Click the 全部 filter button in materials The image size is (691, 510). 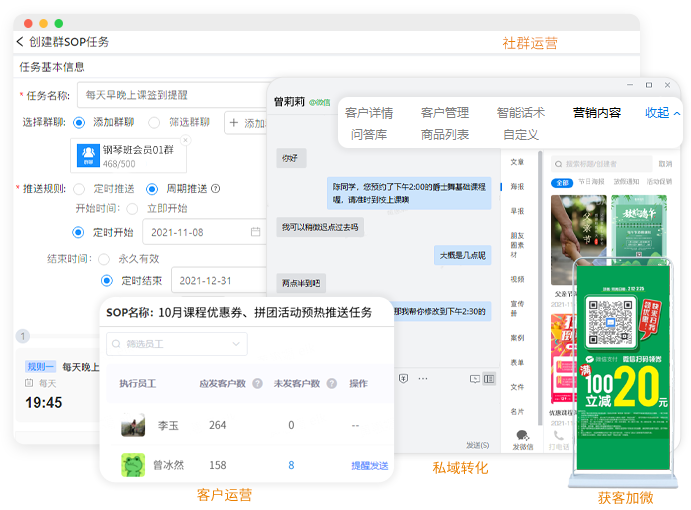click(x=562, y=183)
